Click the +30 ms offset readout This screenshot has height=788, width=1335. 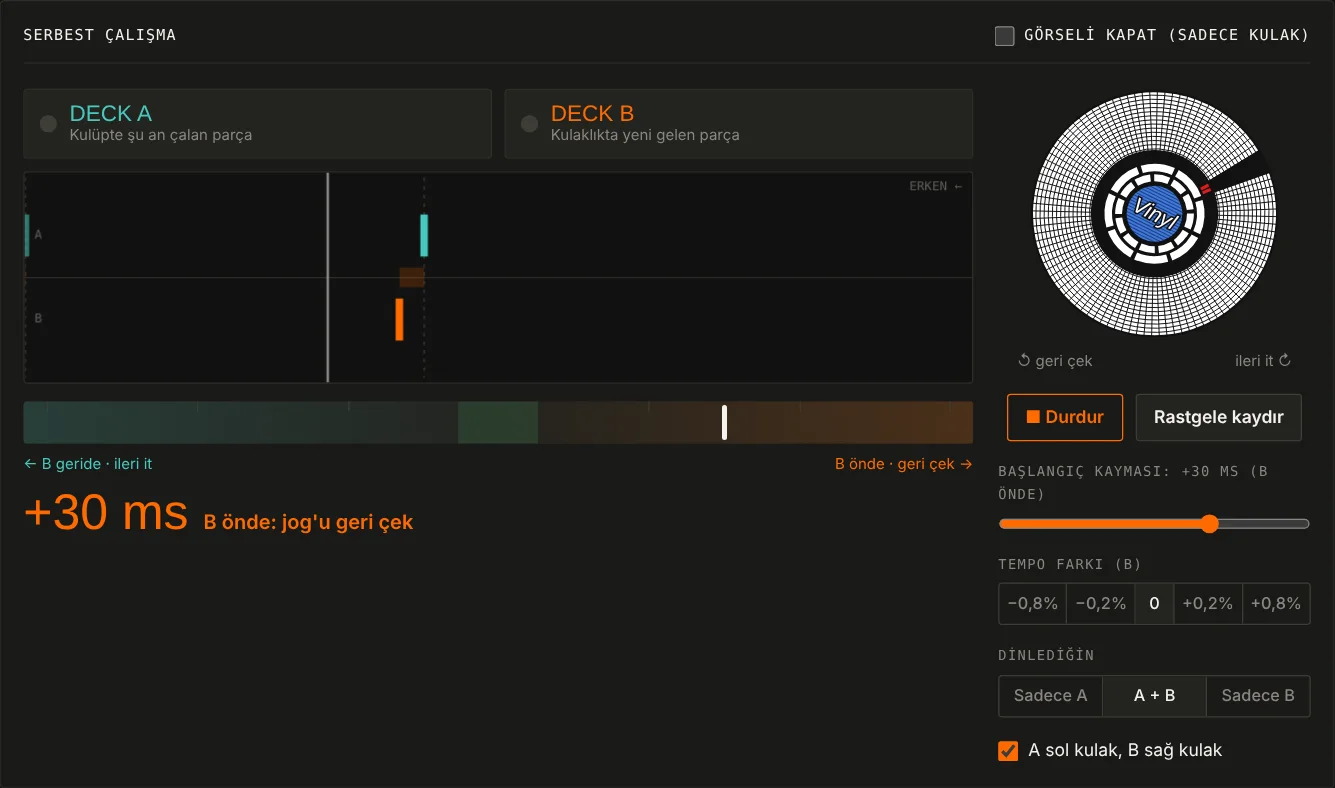tap(106, 513)
